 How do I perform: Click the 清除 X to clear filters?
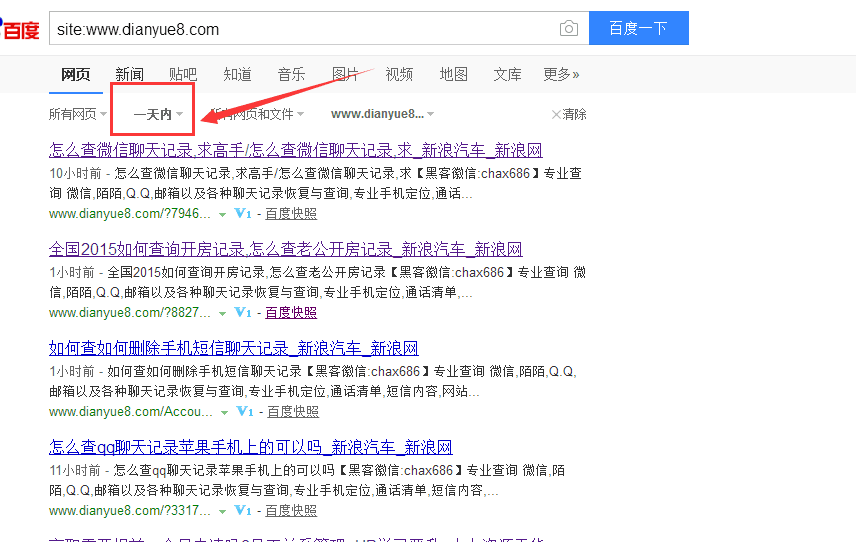(557, 115)
